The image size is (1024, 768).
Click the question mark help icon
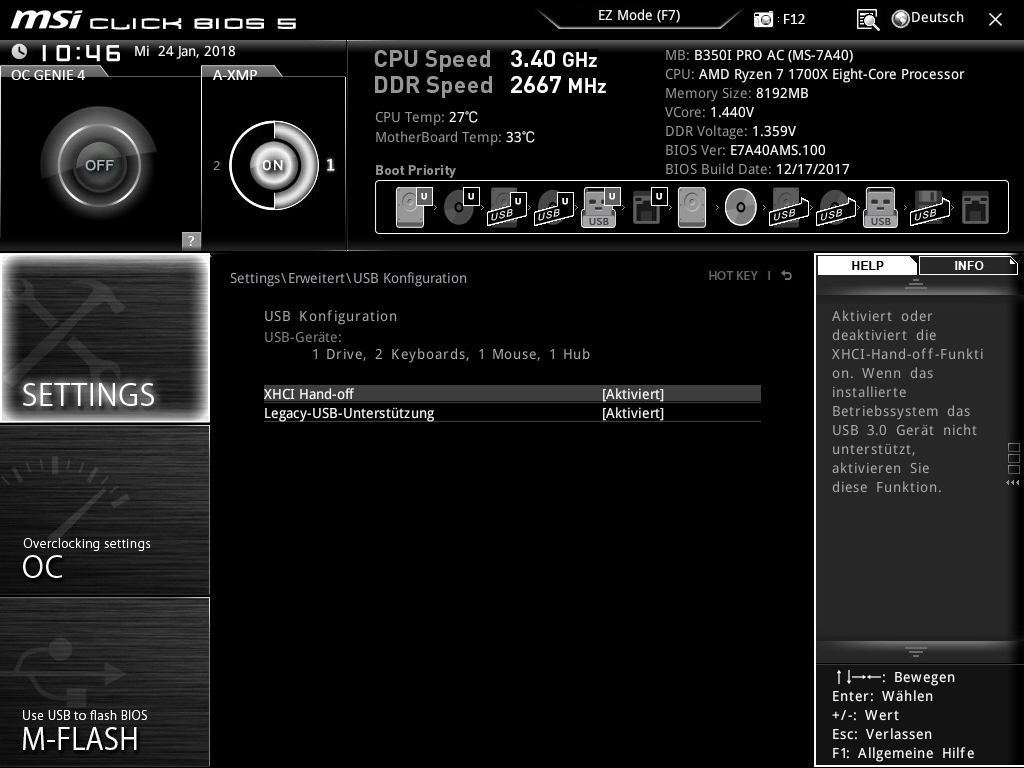[x=191, y=240]
